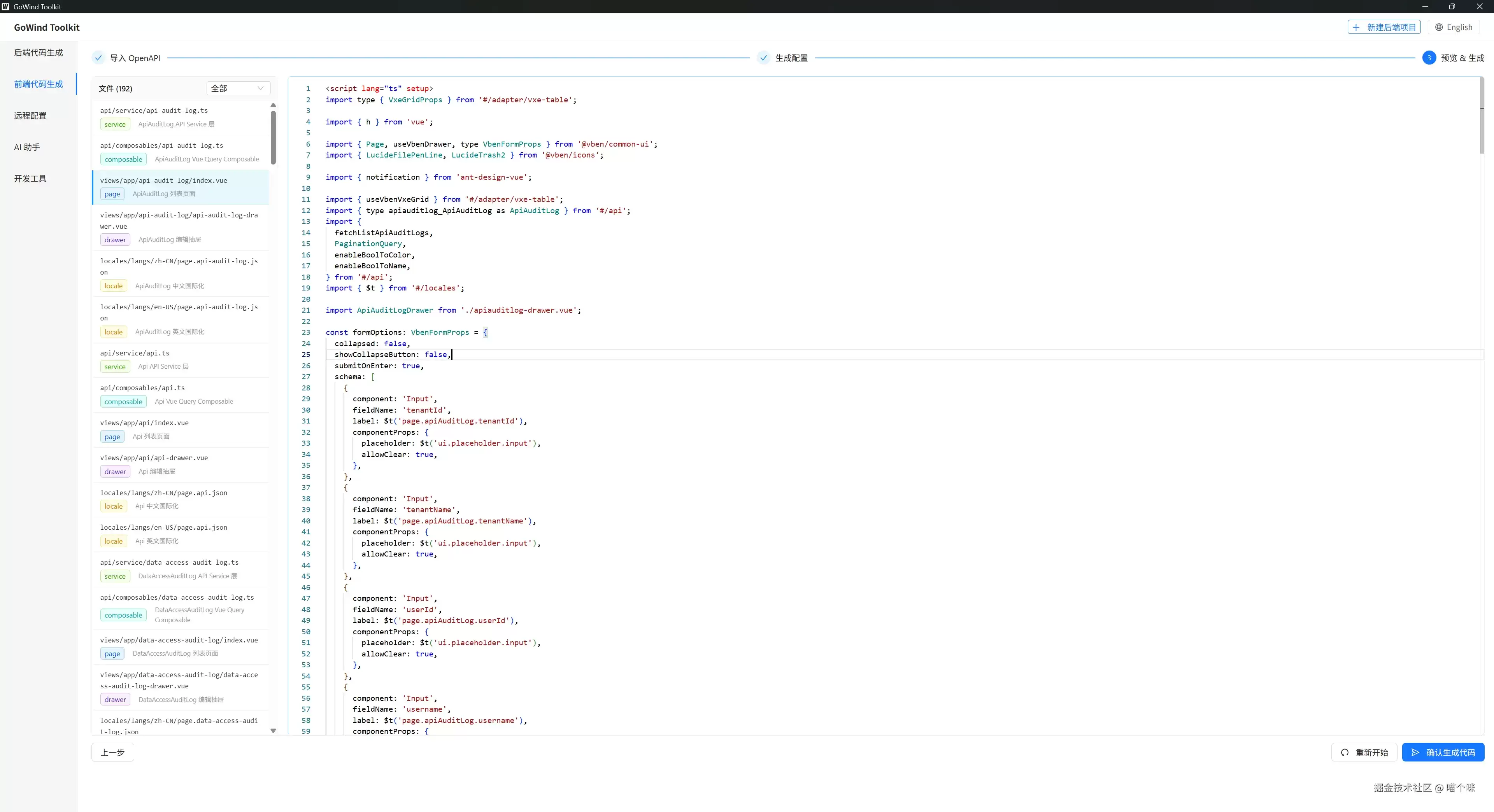Select file api/service/data-access-audit-log.ts
This screenshot has height=812, width=1494.
click(x=181, y=569)
